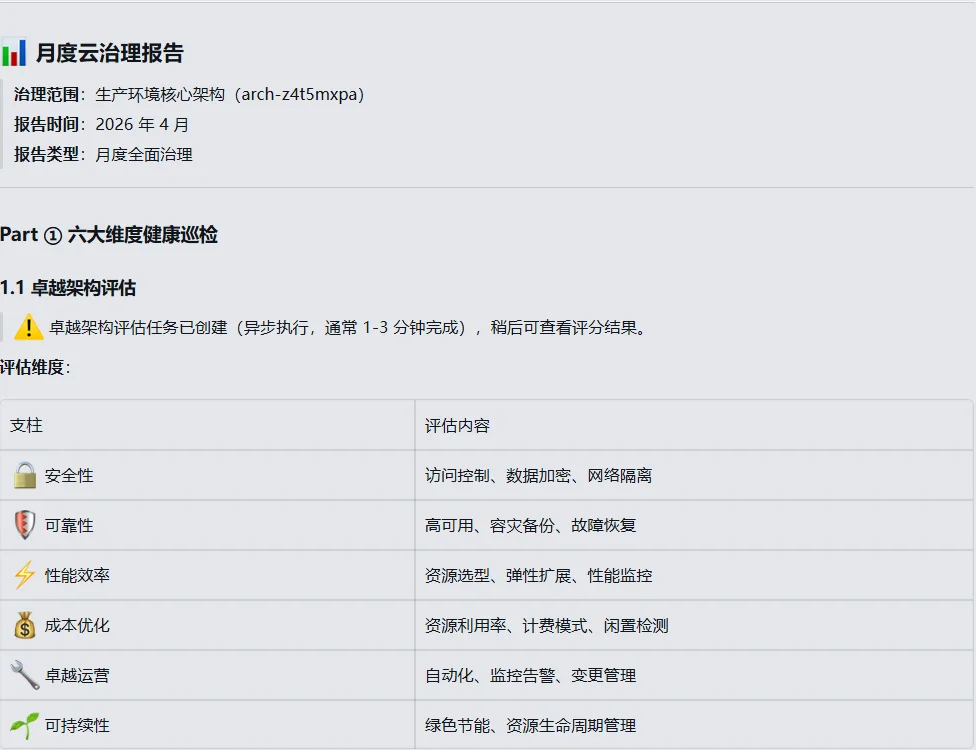Click the 1.1 卓越架构评估 section heading
Image resolution: width=976 pixels, height=750 pixels.
(70, 287)
